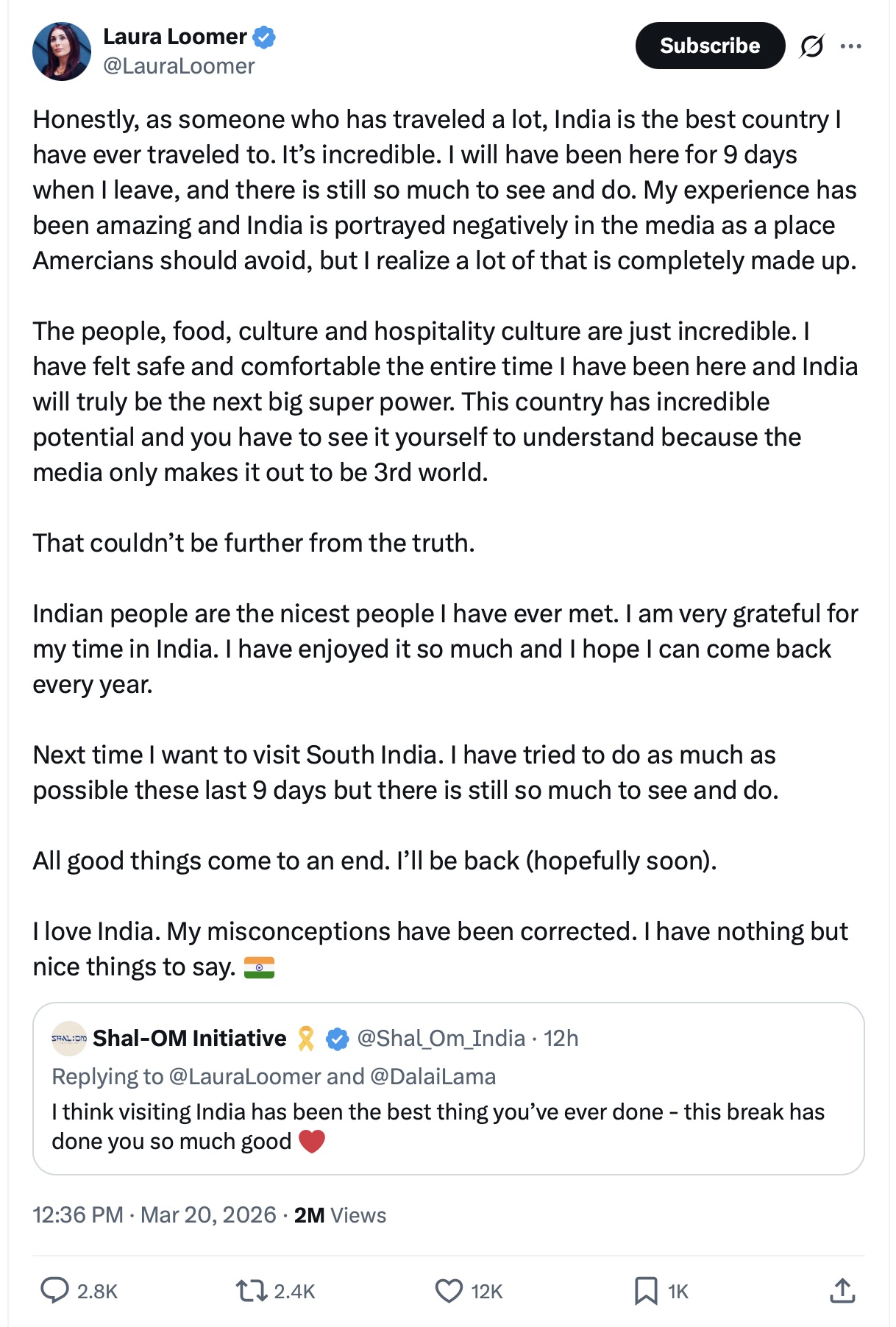This screenshot has width=896, height=1327.
Task: Click the India flag emoji in the post
Action: [x=259, y=967]
